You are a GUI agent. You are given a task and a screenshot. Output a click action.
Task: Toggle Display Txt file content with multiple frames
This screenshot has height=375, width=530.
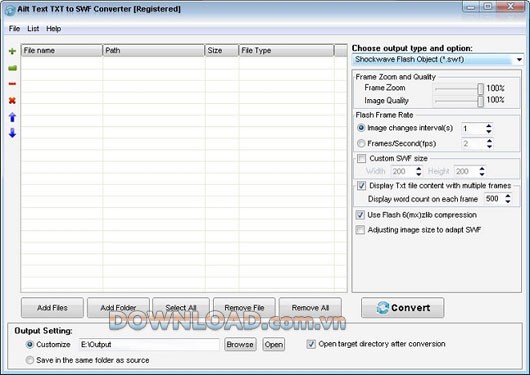361,185
